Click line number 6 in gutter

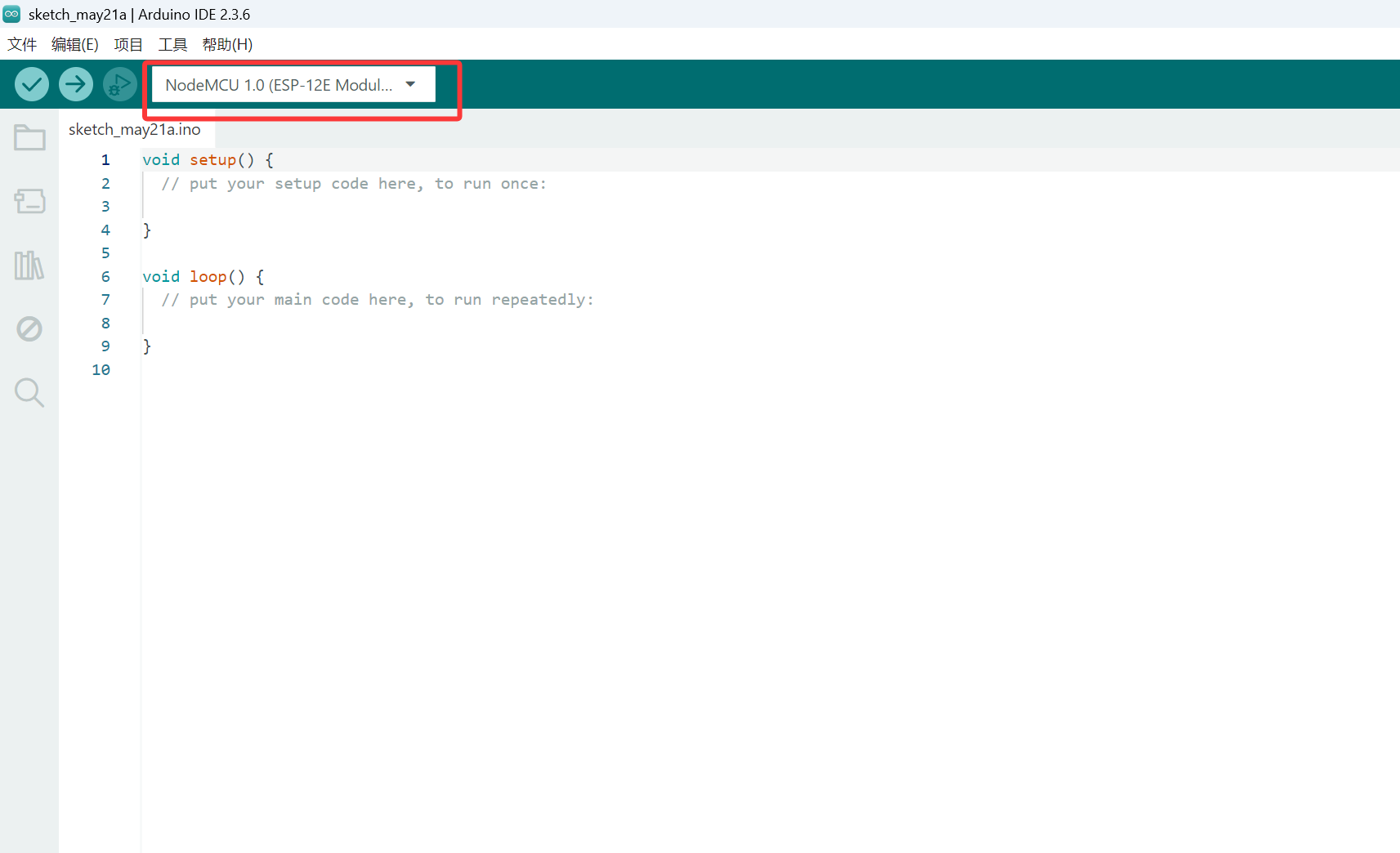click(x=105, y=277)
